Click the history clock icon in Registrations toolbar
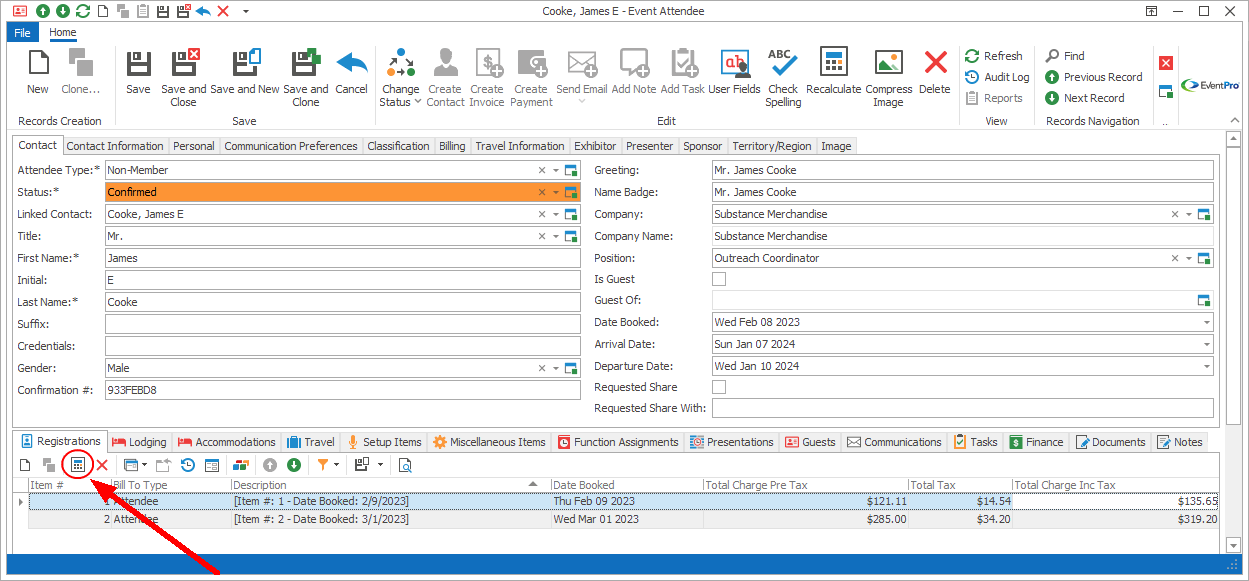The image size is (1249, 581). click(x=187, y=465)
